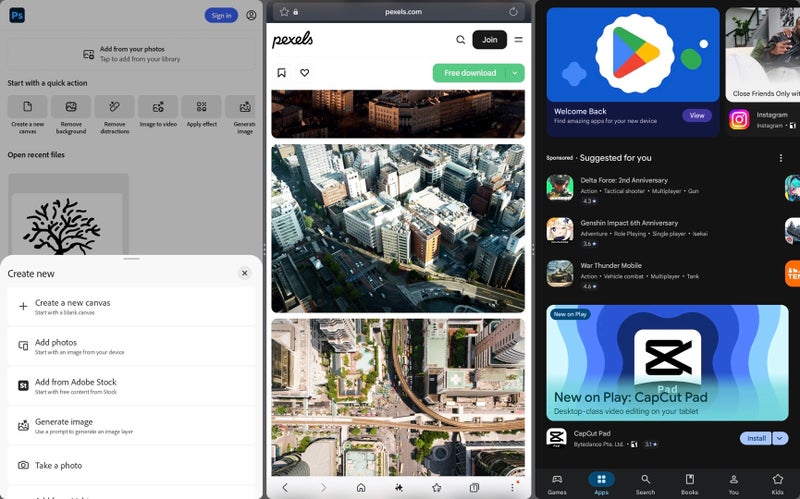Like the photo with heart icon
The image size is (800, 499).
pyautogui.click(x=305, y=73)
